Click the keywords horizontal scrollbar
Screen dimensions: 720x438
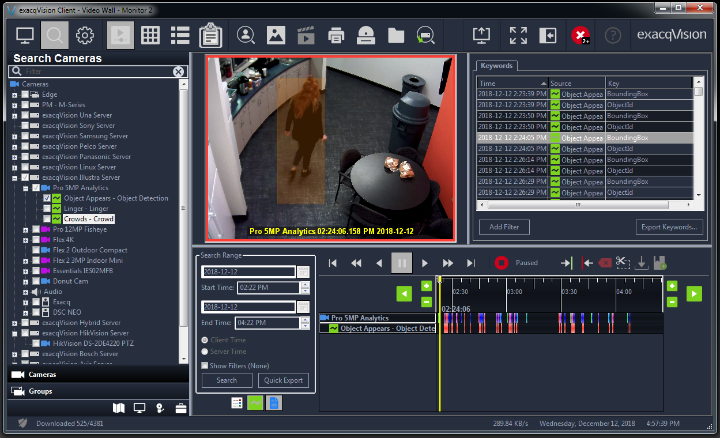point(578,205)
